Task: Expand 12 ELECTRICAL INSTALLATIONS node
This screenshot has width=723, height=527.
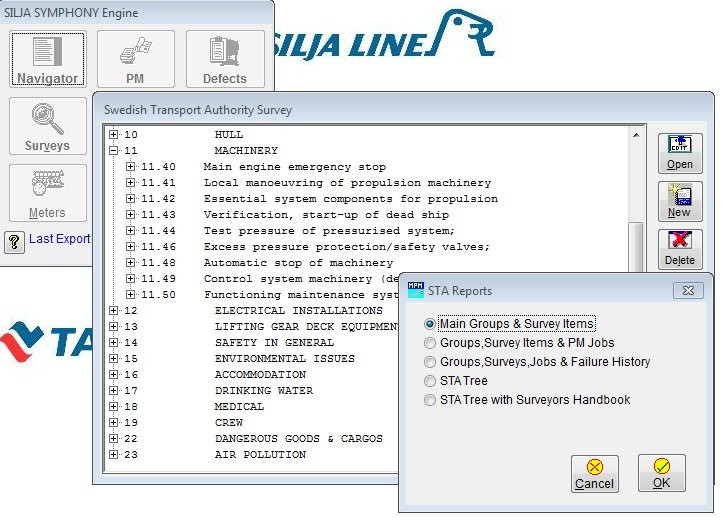Action: coord(113,310)
